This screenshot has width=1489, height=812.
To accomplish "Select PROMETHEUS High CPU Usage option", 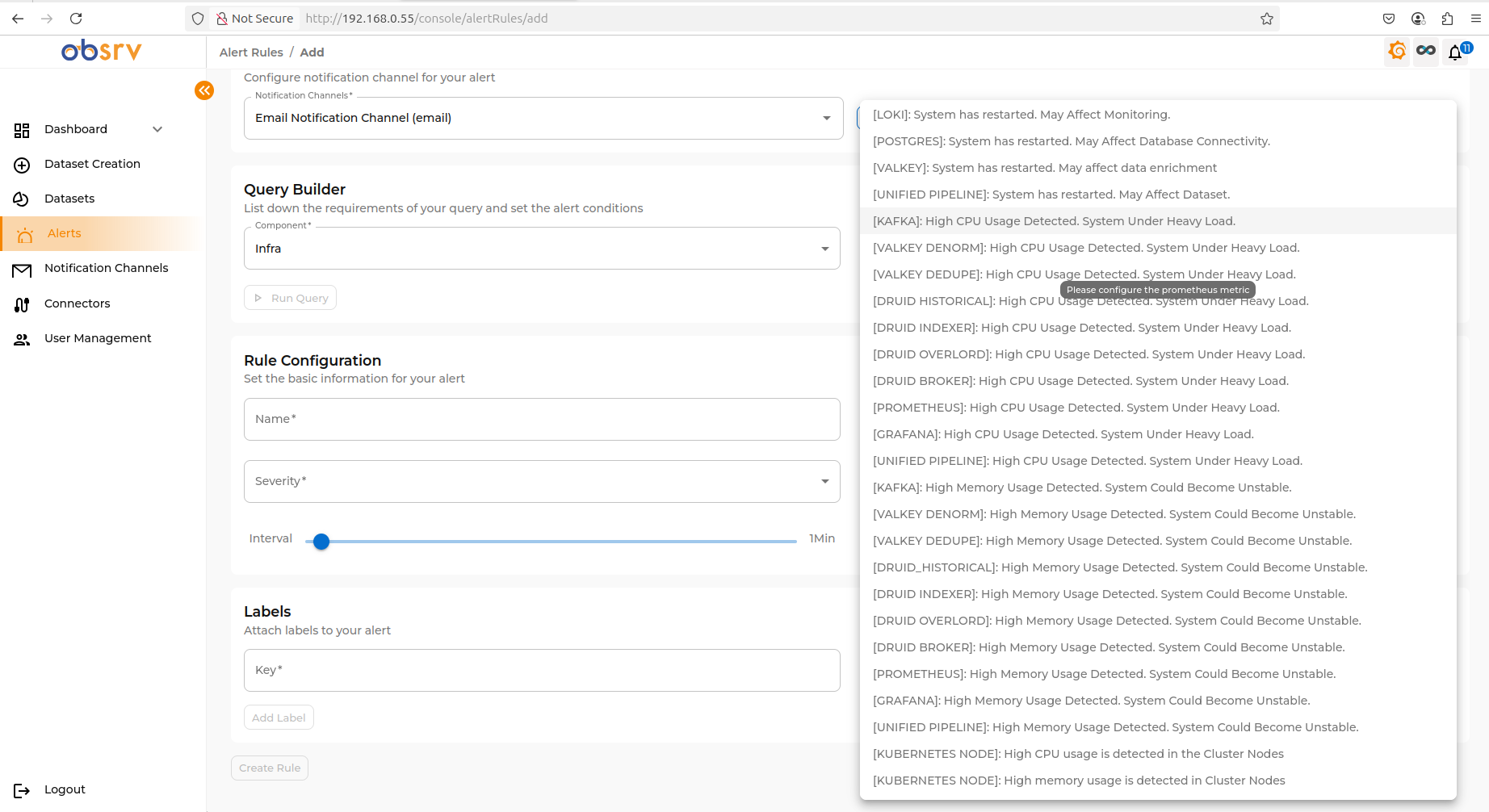I will tap(1158, 408).
